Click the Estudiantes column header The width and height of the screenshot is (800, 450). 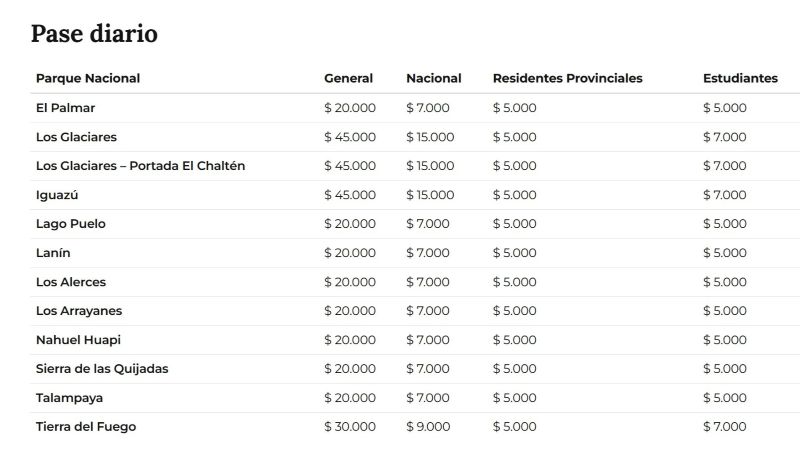coord(740,78)
